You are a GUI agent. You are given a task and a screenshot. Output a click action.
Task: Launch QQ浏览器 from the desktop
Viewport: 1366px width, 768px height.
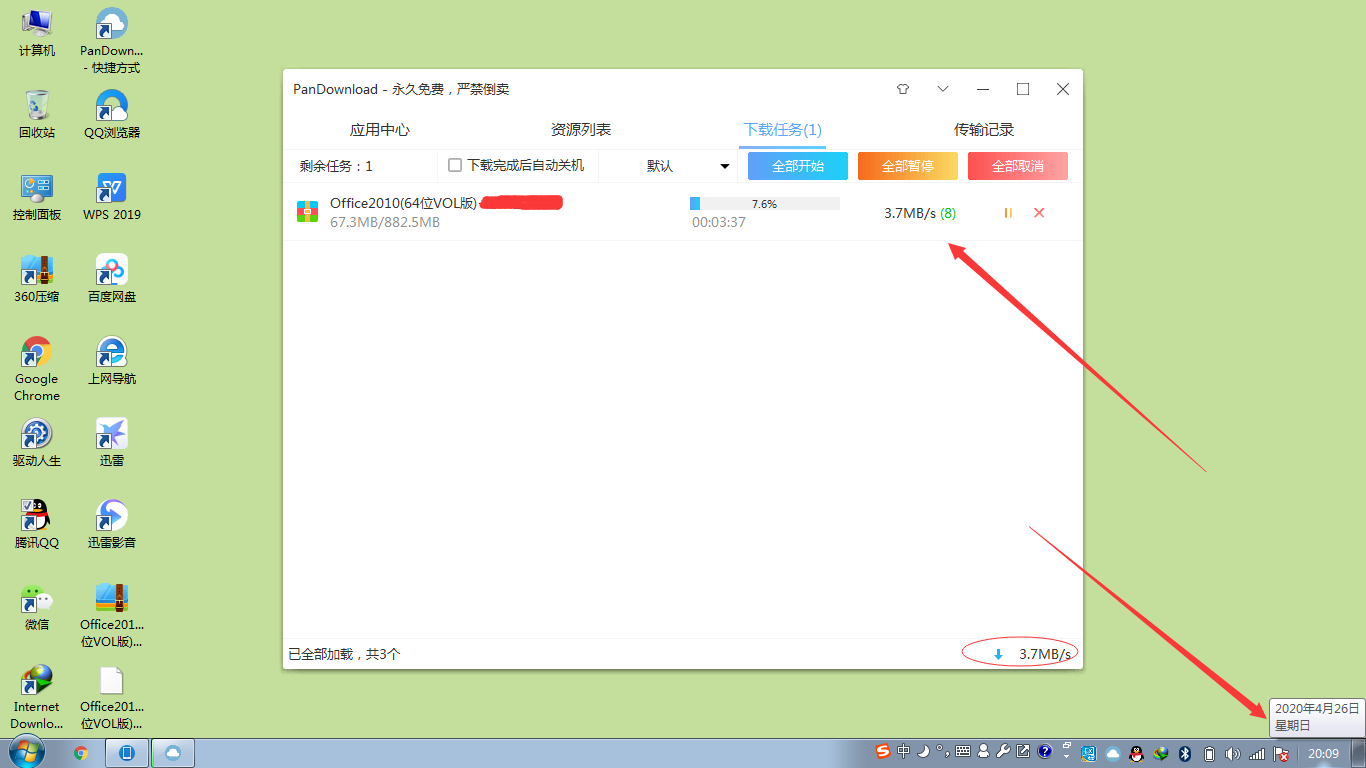[x=111, y=114]
